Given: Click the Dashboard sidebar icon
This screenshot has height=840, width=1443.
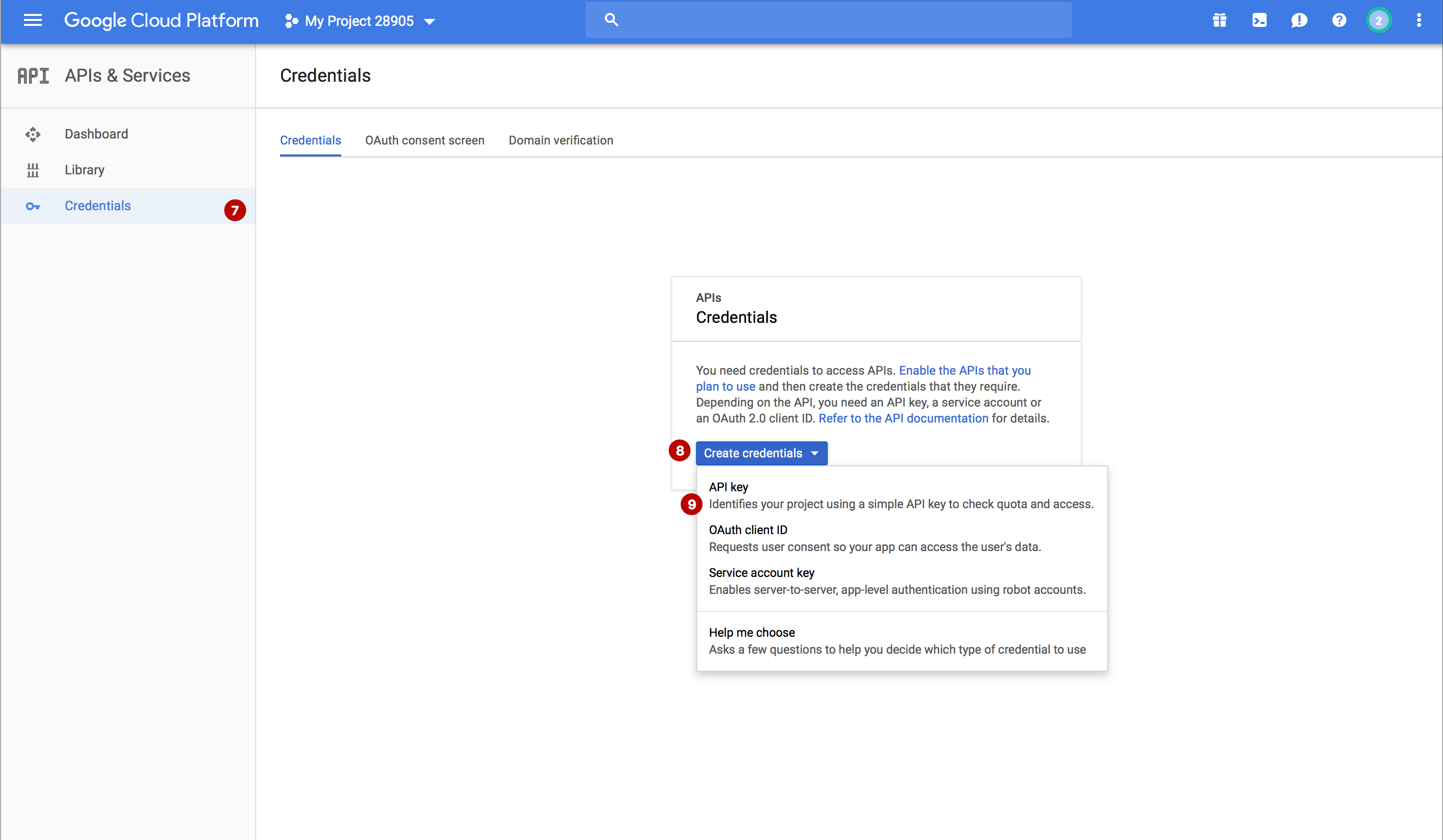Looking at the screenshot, I should (x=33, y=134).
